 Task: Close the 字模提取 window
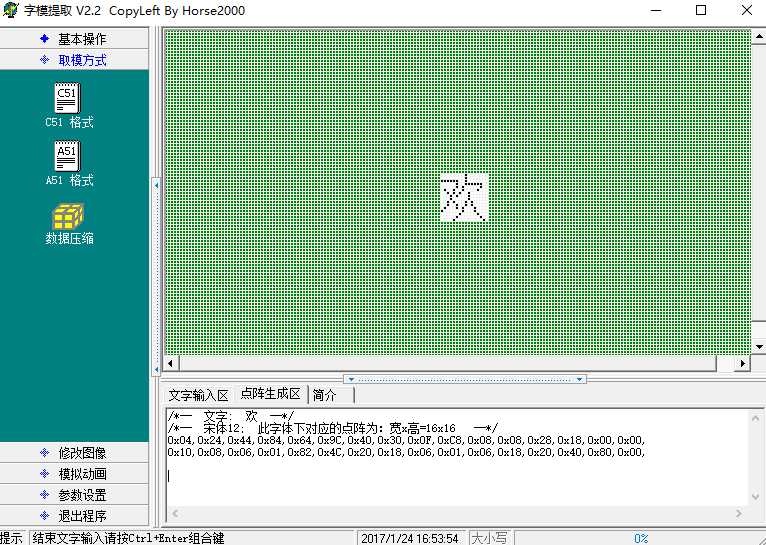tap(746, 10)
